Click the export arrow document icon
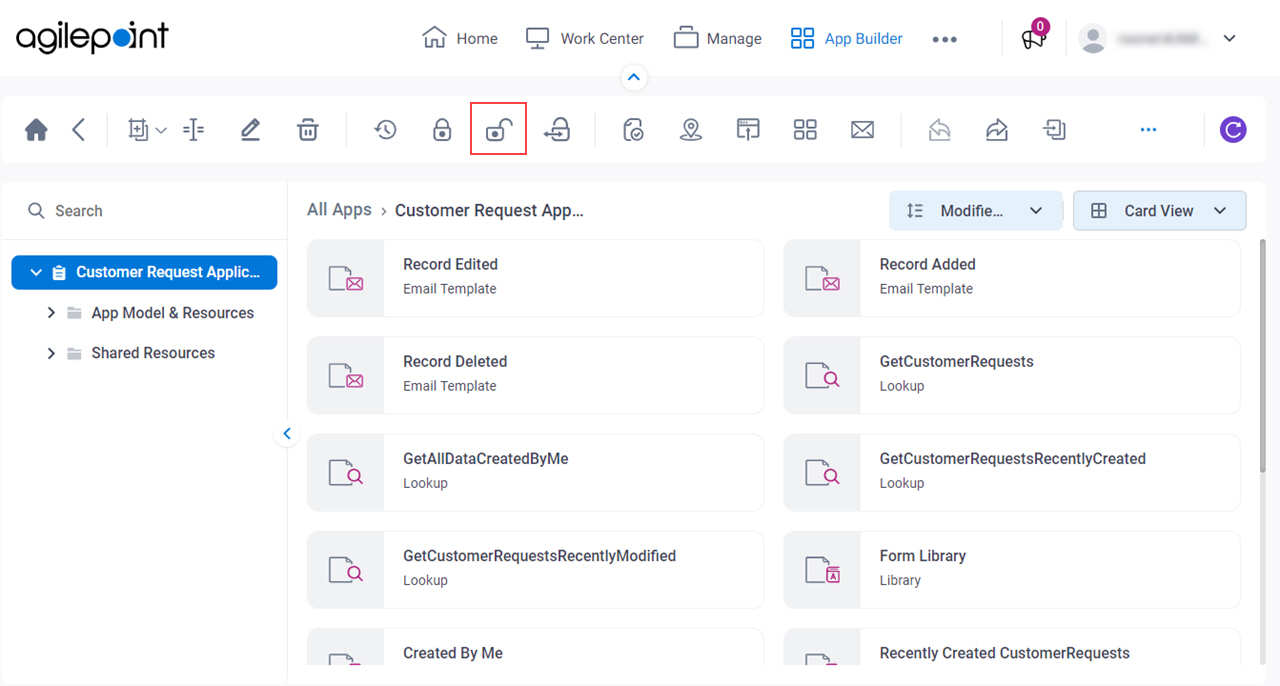1280x686 pixels. pyautogui.click(x=1054, y=130)
